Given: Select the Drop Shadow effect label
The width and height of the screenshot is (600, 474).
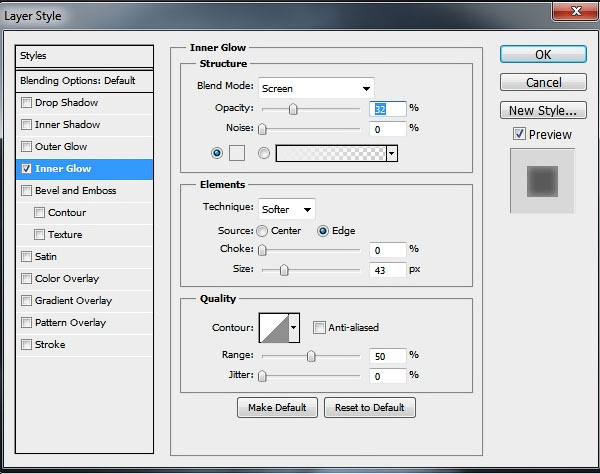Looking at the screenshot, I should pyautogui.click(x=66, y=103).
